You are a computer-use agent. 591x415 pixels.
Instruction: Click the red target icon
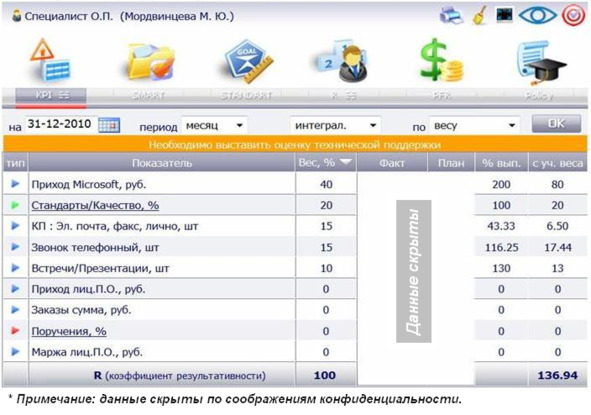(x=573, y=15)
